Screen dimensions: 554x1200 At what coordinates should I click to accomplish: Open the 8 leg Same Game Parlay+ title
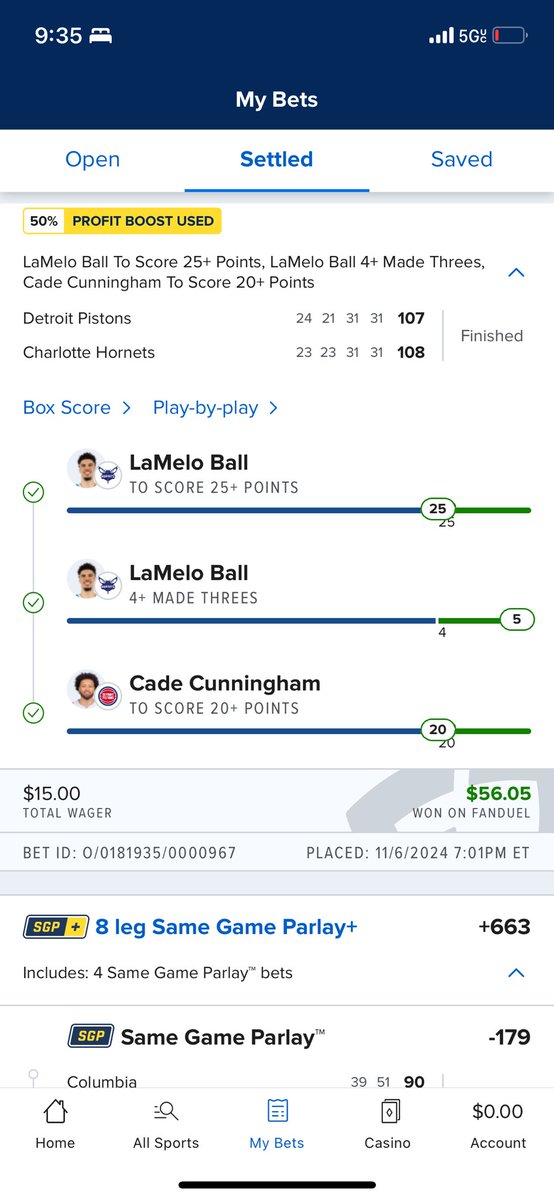226,927
